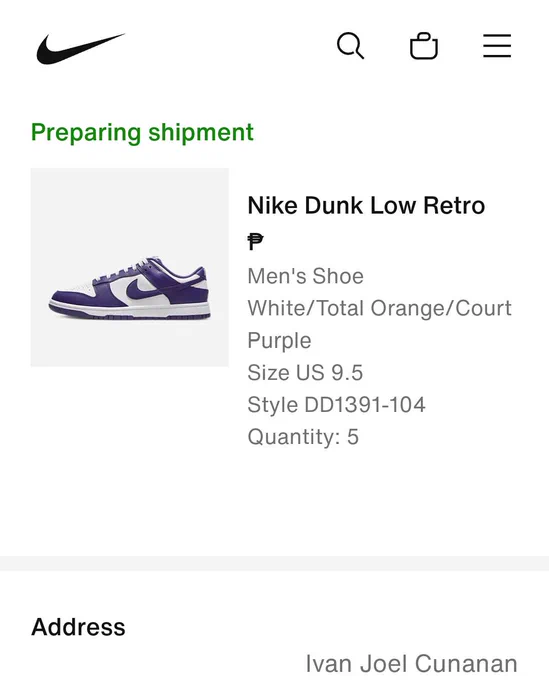This screenshot has width=549, height=680.
Task: Click the Address section heading
Action: pyautogui.click(x=78, y=627)
